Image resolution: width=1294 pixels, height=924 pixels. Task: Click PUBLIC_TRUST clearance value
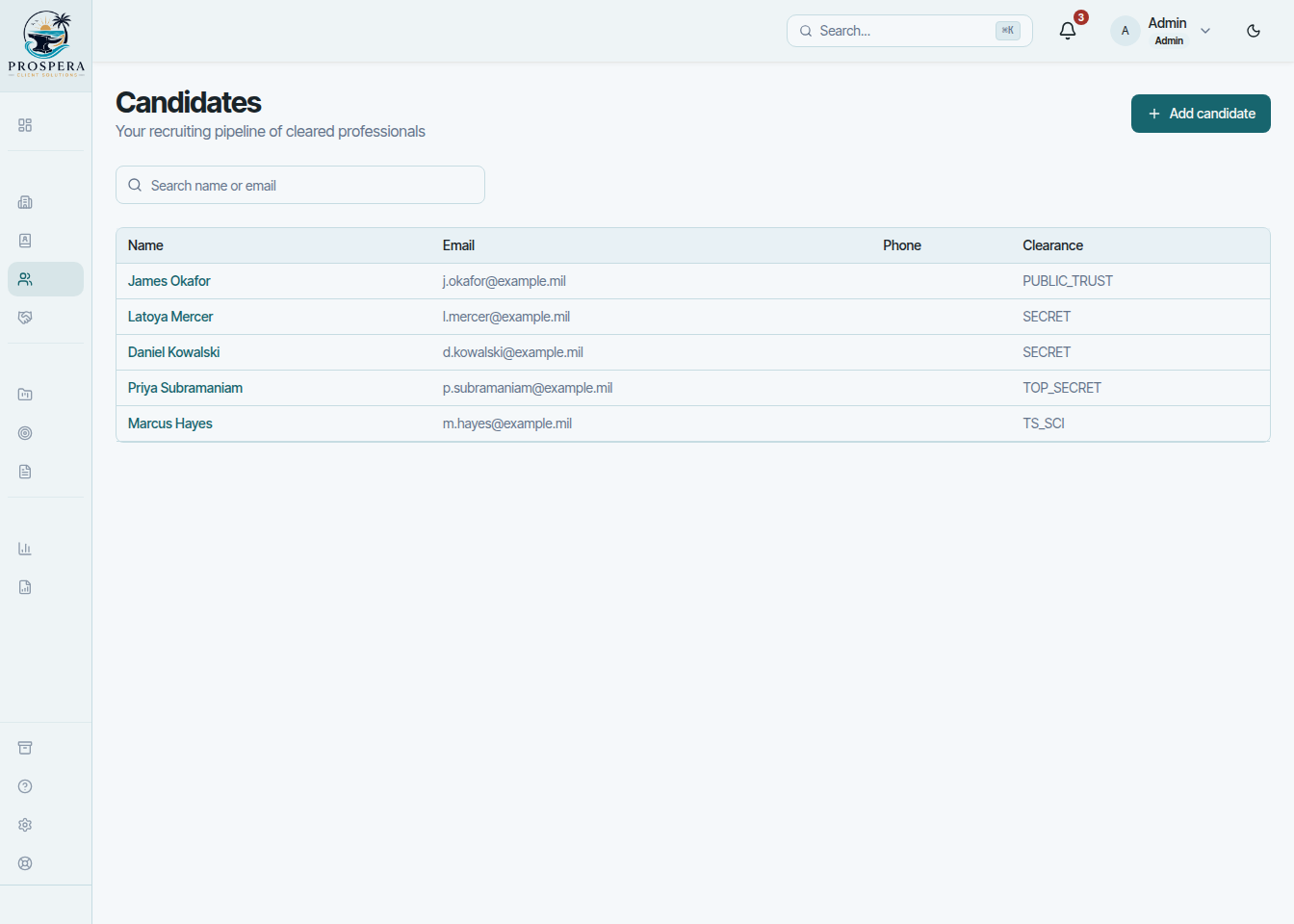tap(1068, 281)
